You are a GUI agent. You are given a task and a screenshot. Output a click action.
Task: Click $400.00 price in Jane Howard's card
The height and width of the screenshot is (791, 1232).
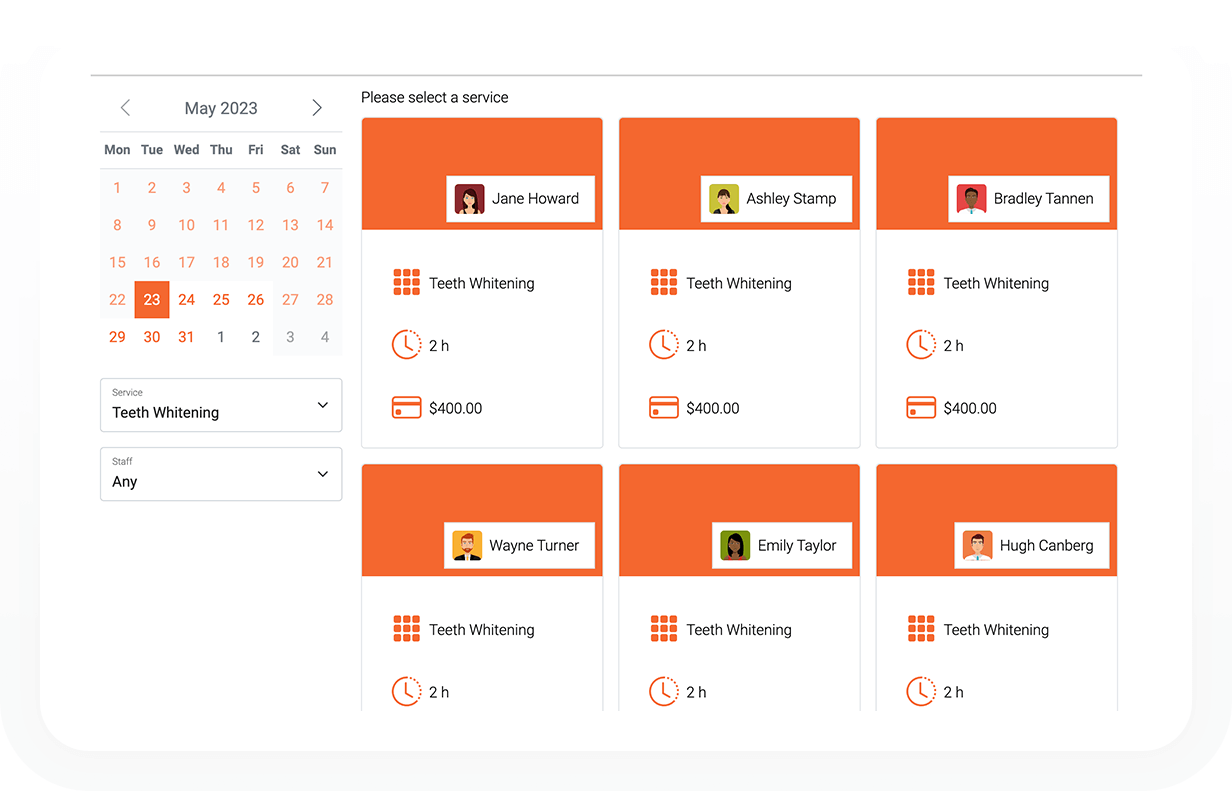point(456,408)
